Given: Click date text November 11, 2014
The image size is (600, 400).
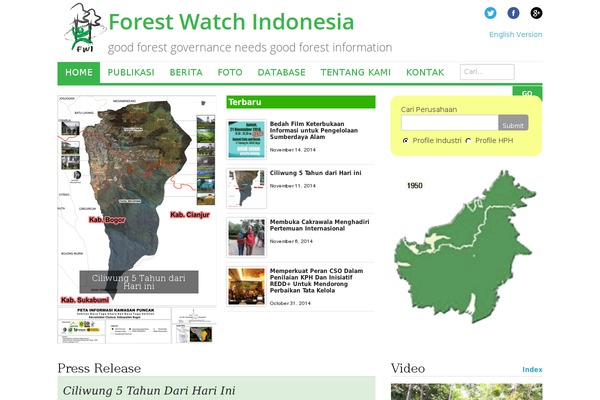Looking at the screenshot, I should [x=293, y=186].
